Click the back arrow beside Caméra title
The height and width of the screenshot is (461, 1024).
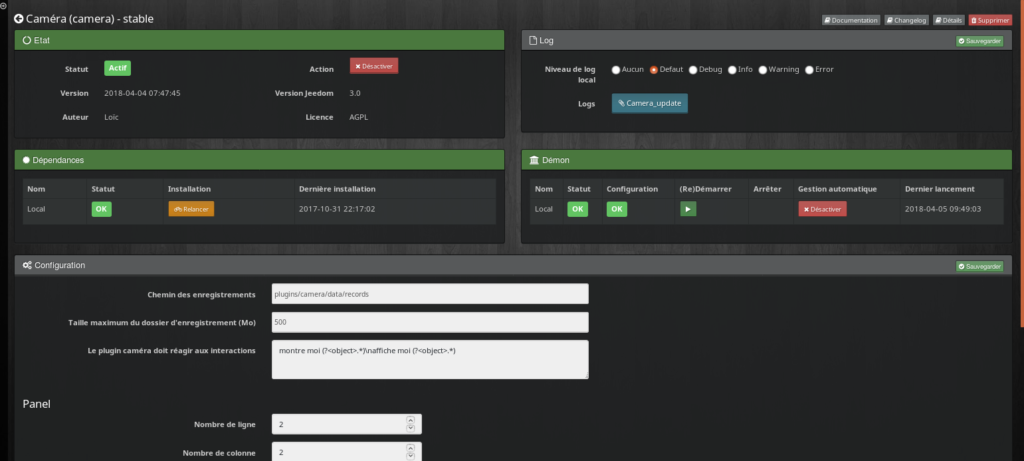coord(18,19)
